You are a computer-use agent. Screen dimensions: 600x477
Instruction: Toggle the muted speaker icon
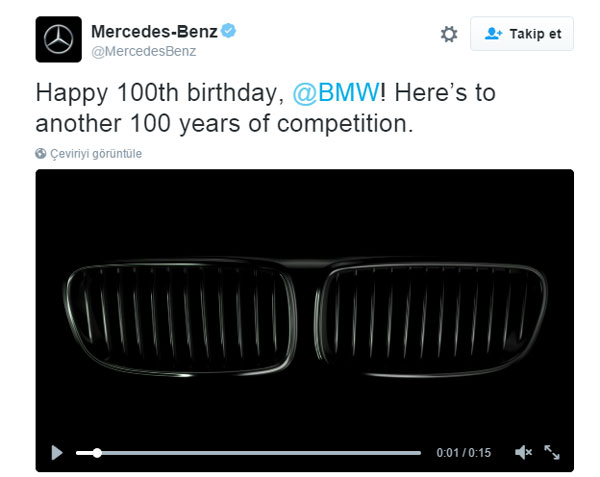522,452
